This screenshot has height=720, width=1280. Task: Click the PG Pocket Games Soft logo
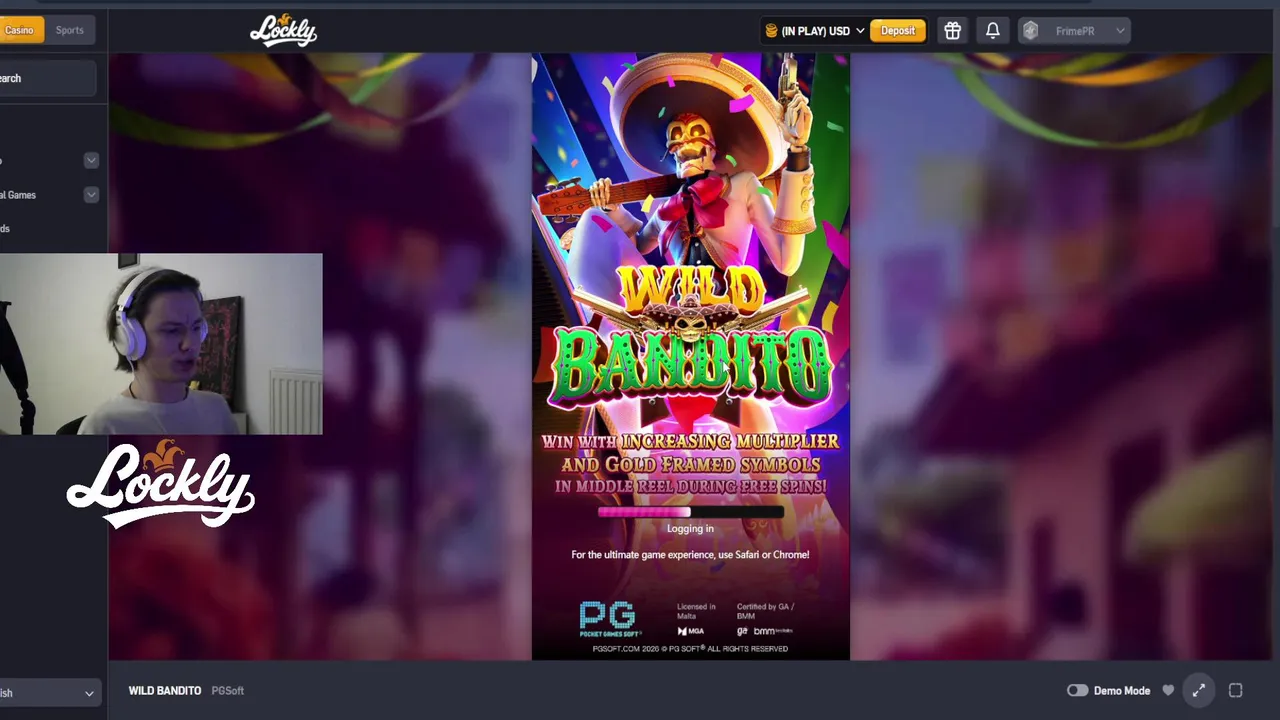[609, 619]
